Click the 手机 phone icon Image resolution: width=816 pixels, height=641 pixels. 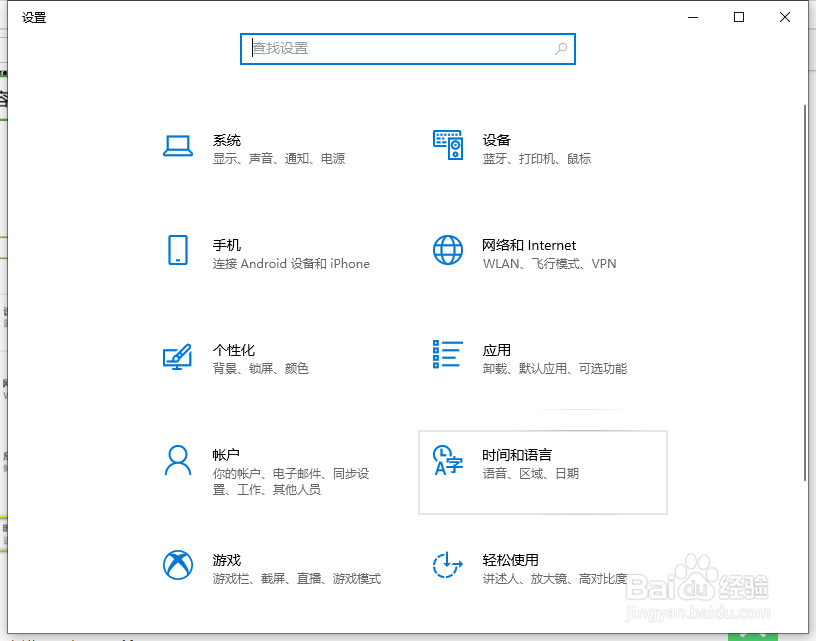177,251
